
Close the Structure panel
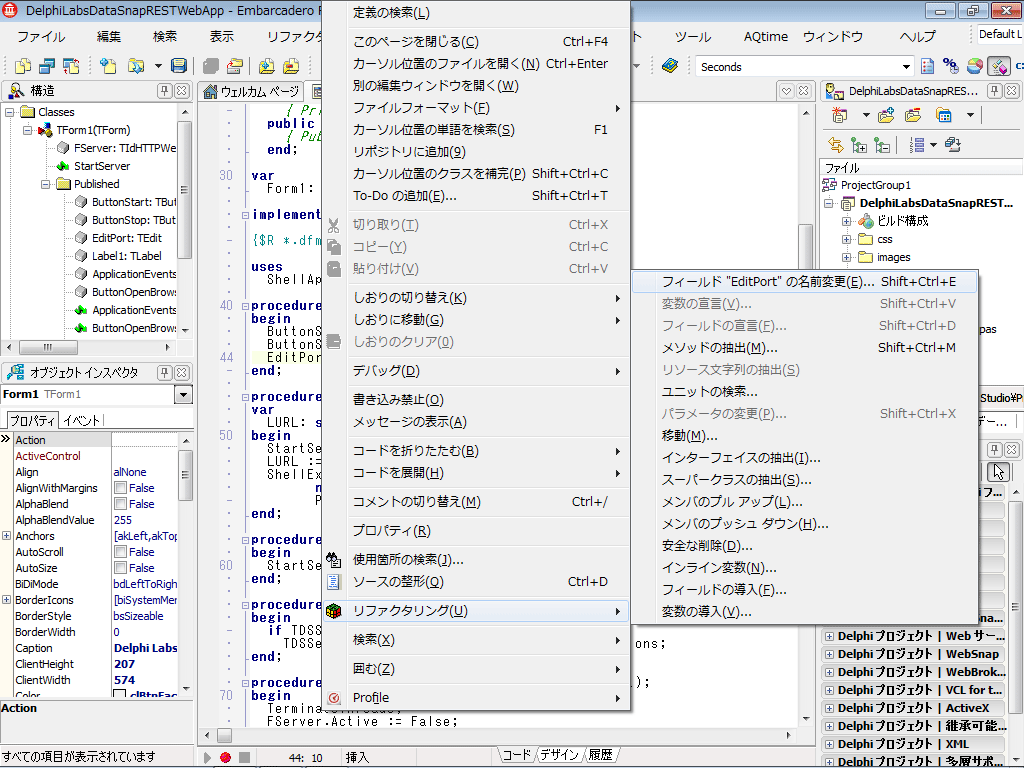[x=182, y=91]
